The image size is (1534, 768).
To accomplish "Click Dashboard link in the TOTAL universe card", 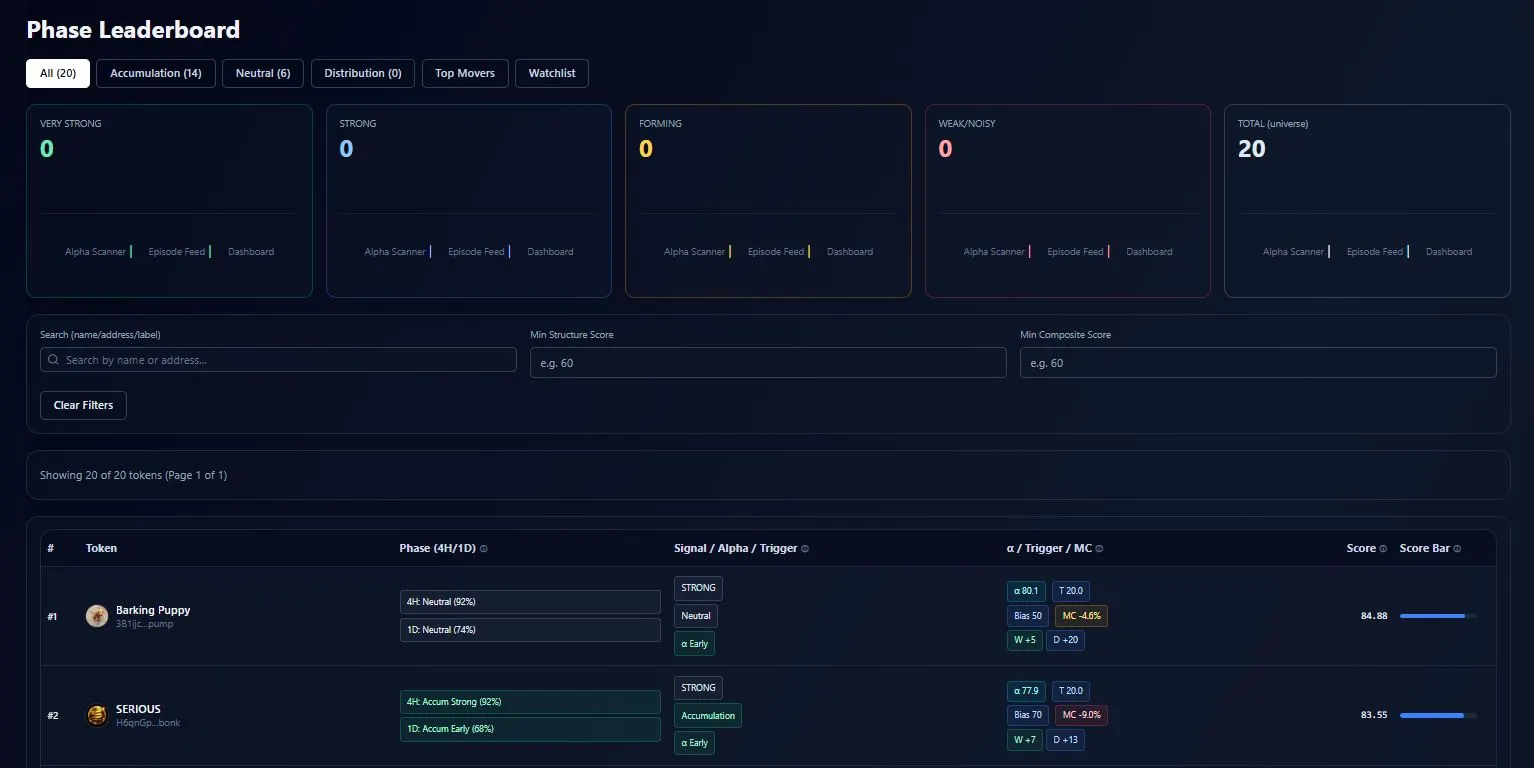I will (x=1448, y=251).
